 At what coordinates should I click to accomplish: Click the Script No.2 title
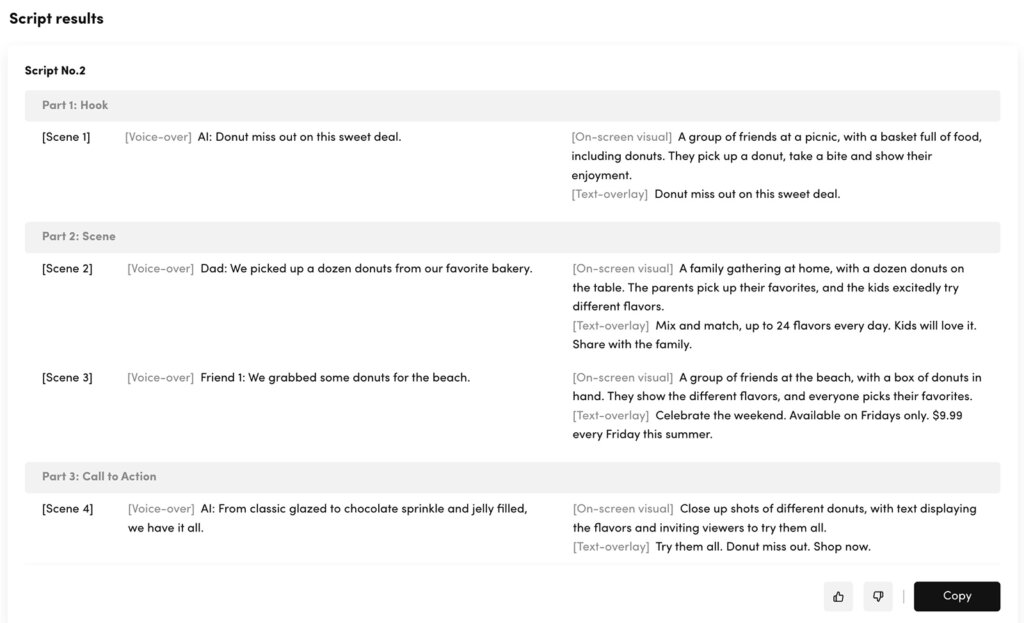(56, 71)
